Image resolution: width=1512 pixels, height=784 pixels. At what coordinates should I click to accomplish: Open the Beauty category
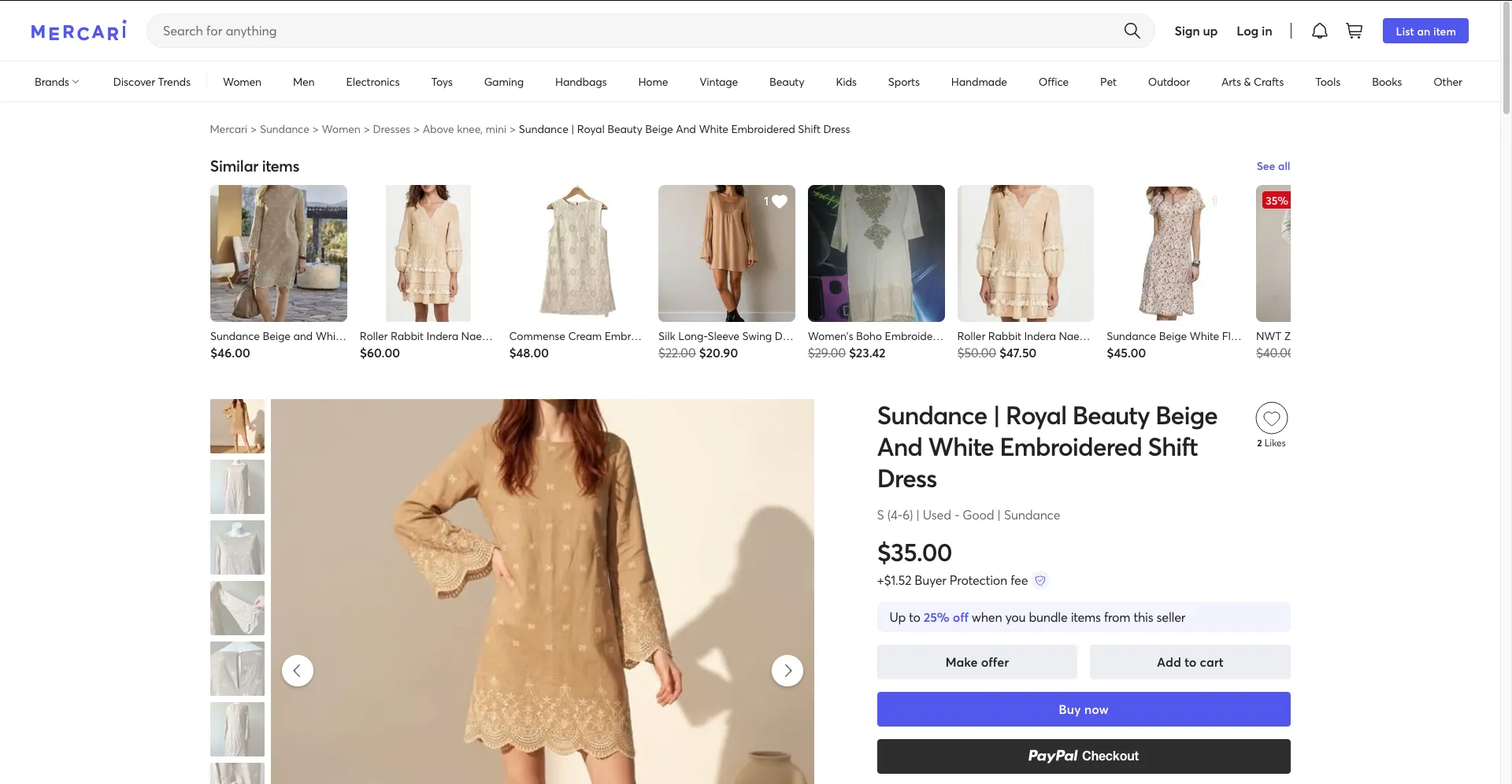(787, 82)
